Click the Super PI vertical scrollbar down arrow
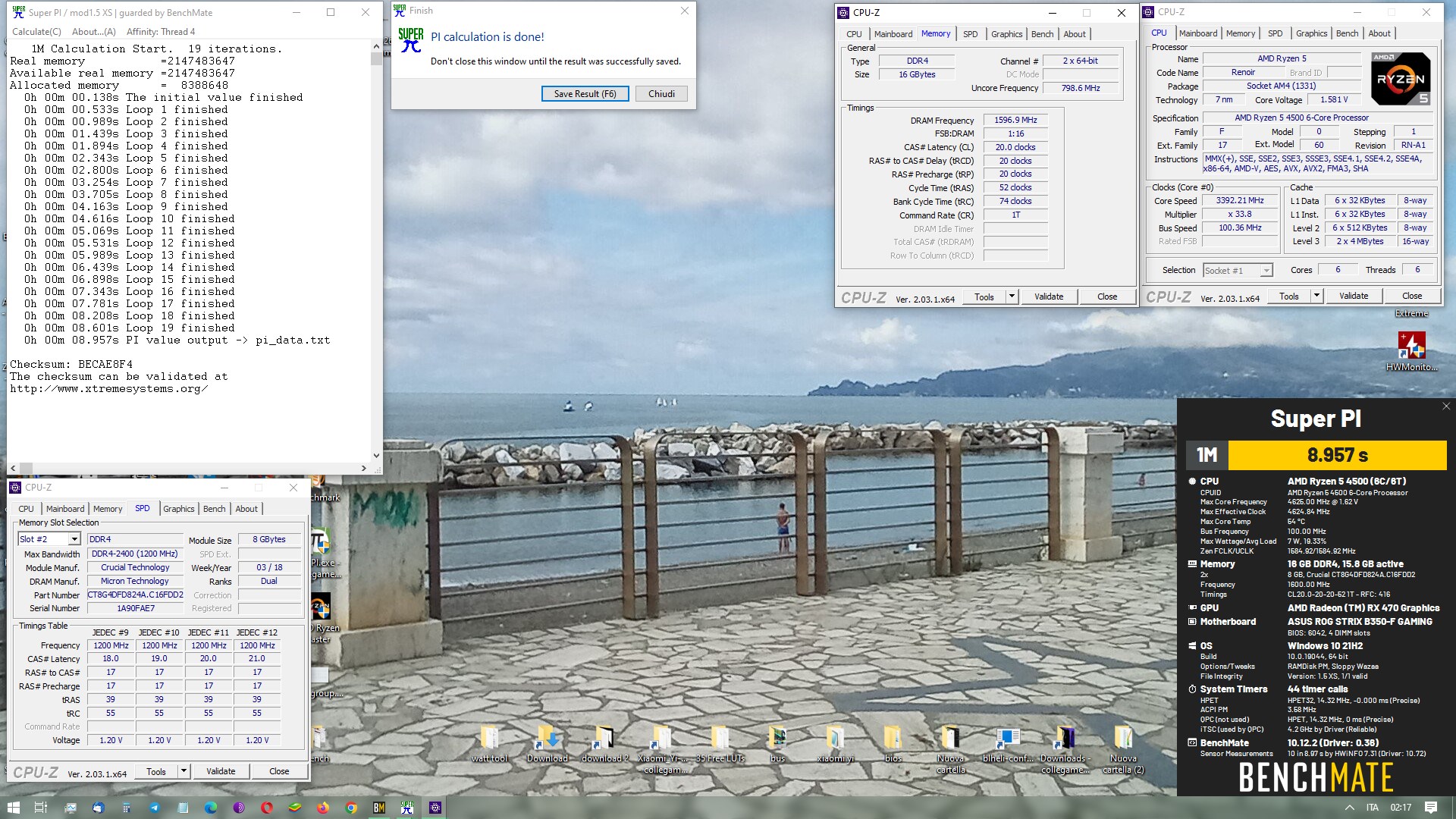Viewport: 1456px width, 819px height. pyautogui.click(x=376, y=456)
